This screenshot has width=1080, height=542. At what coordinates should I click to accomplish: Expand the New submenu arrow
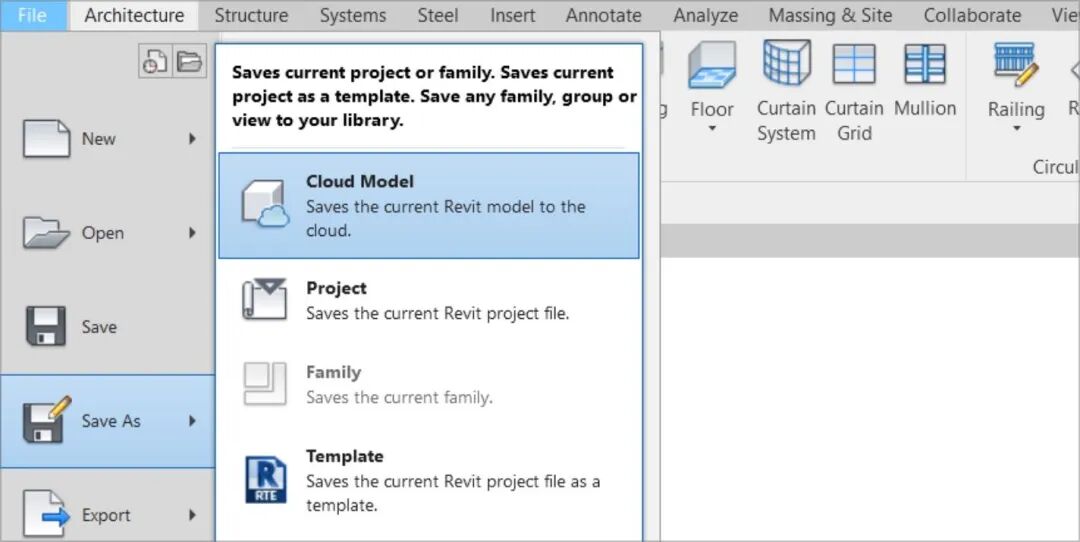click(x=192, y=139)
